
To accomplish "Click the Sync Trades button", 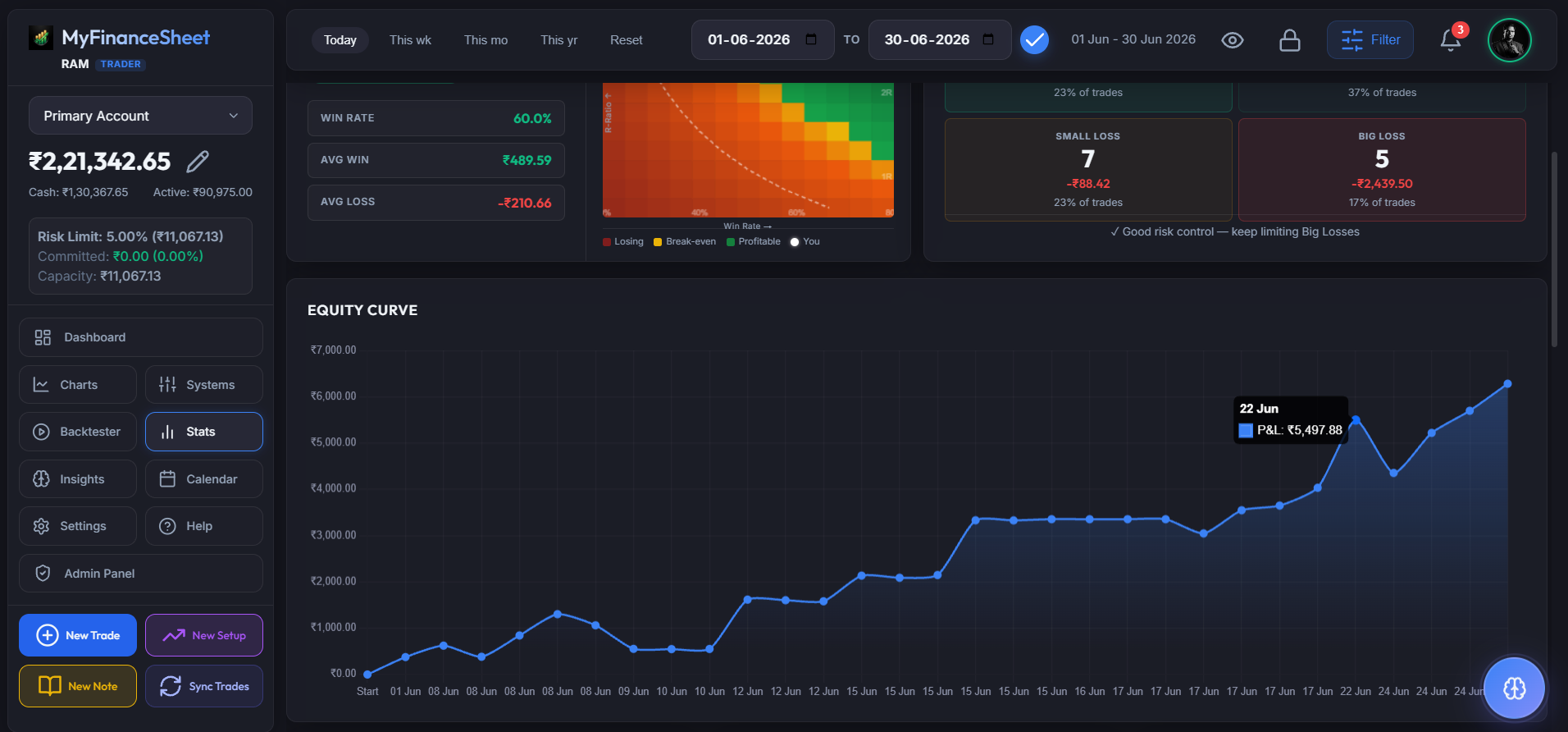I will pos(204,686).
